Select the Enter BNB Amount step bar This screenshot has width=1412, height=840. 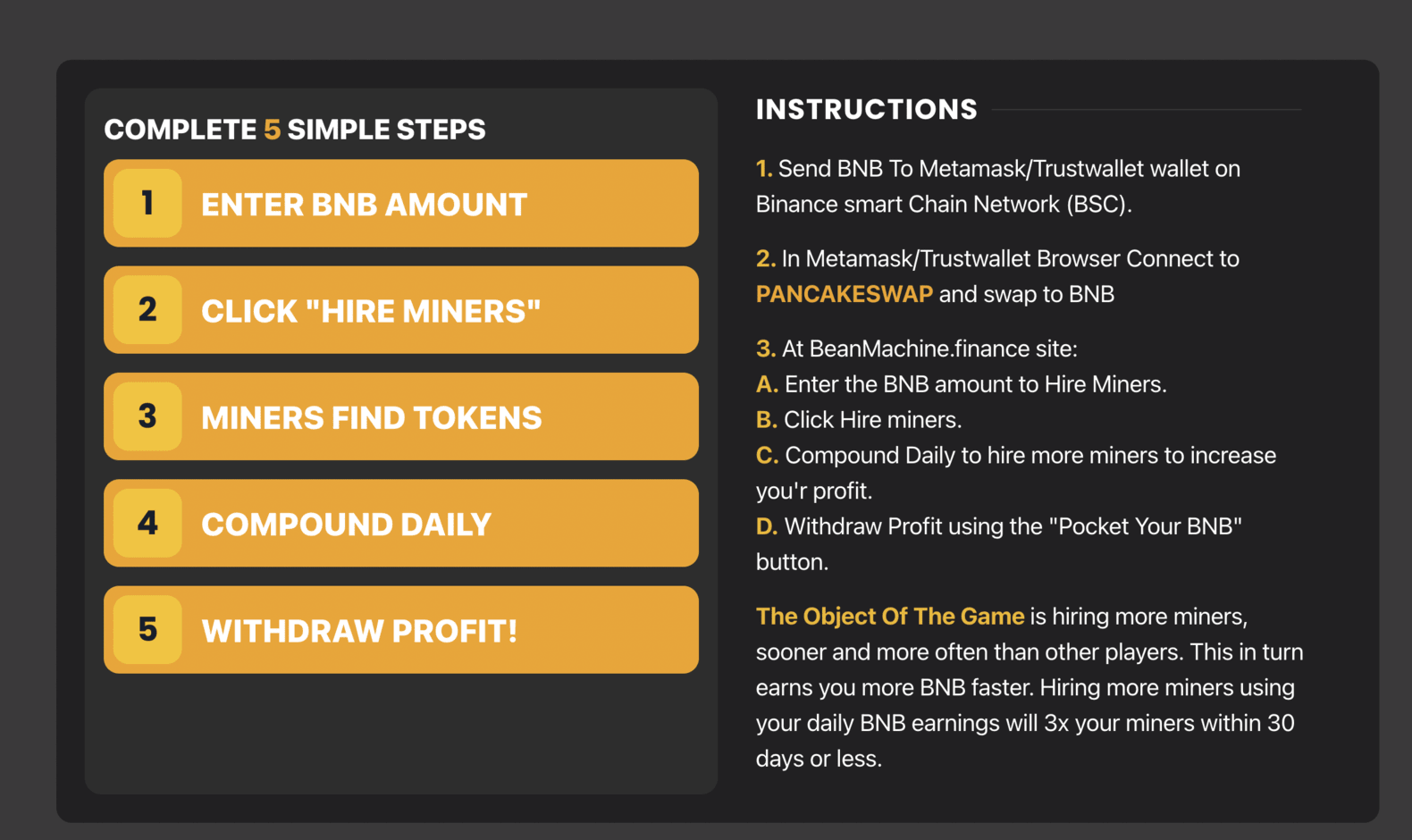click(401, 203)
